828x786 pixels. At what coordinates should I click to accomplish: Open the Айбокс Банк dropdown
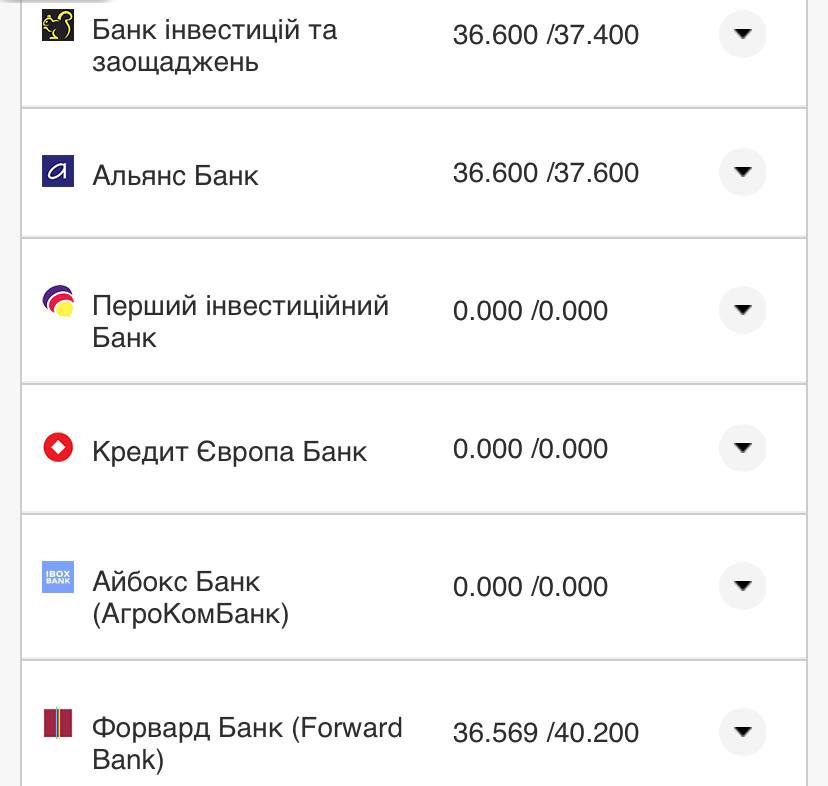click(x=741, y=587)
